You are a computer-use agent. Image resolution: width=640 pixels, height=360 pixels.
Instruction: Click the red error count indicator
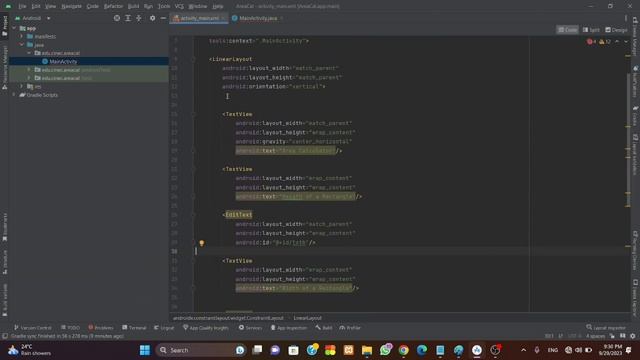(x=591, y=42)
